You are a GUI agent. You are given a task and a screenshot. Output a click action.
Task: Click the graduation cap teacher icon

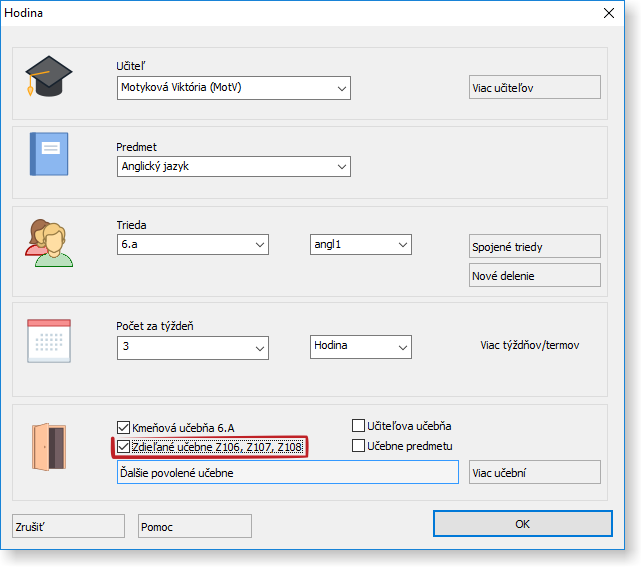[49, 77]
